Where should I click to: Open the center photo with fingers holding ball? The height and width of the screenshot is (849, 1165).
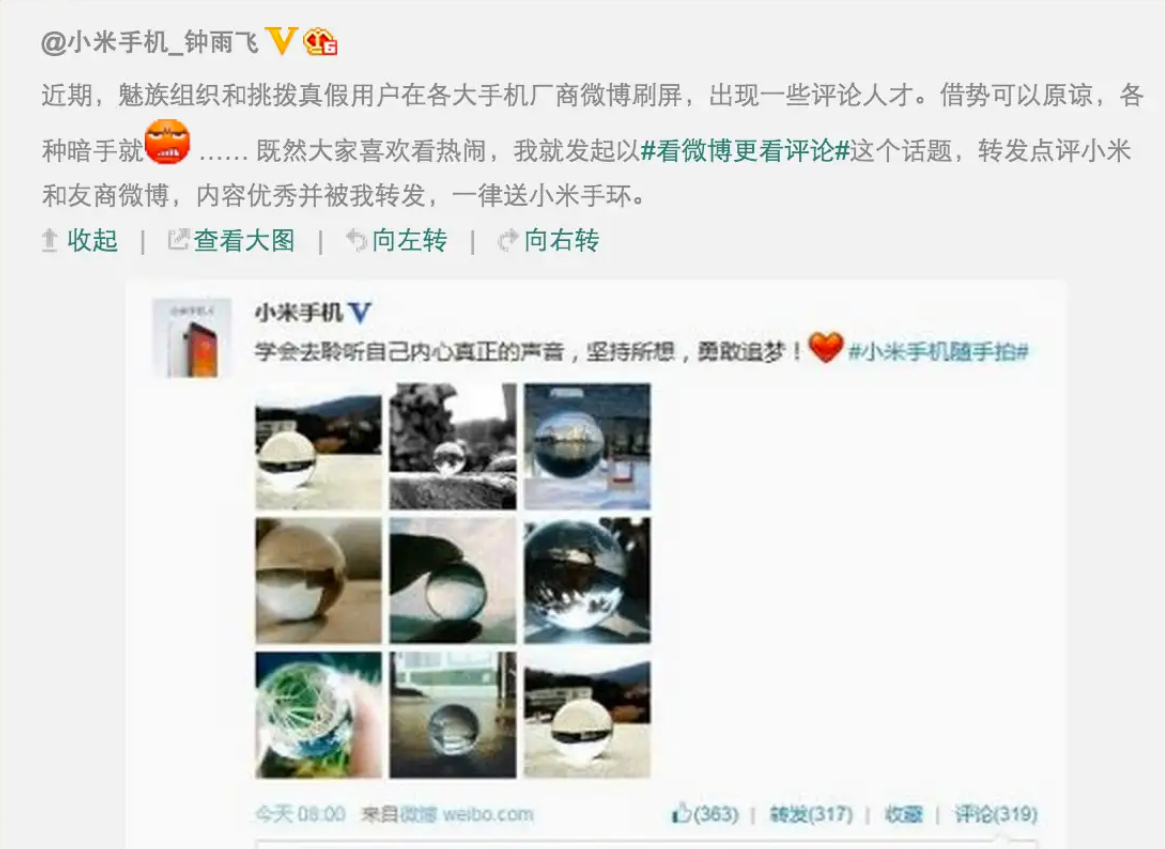coord(452,581)
